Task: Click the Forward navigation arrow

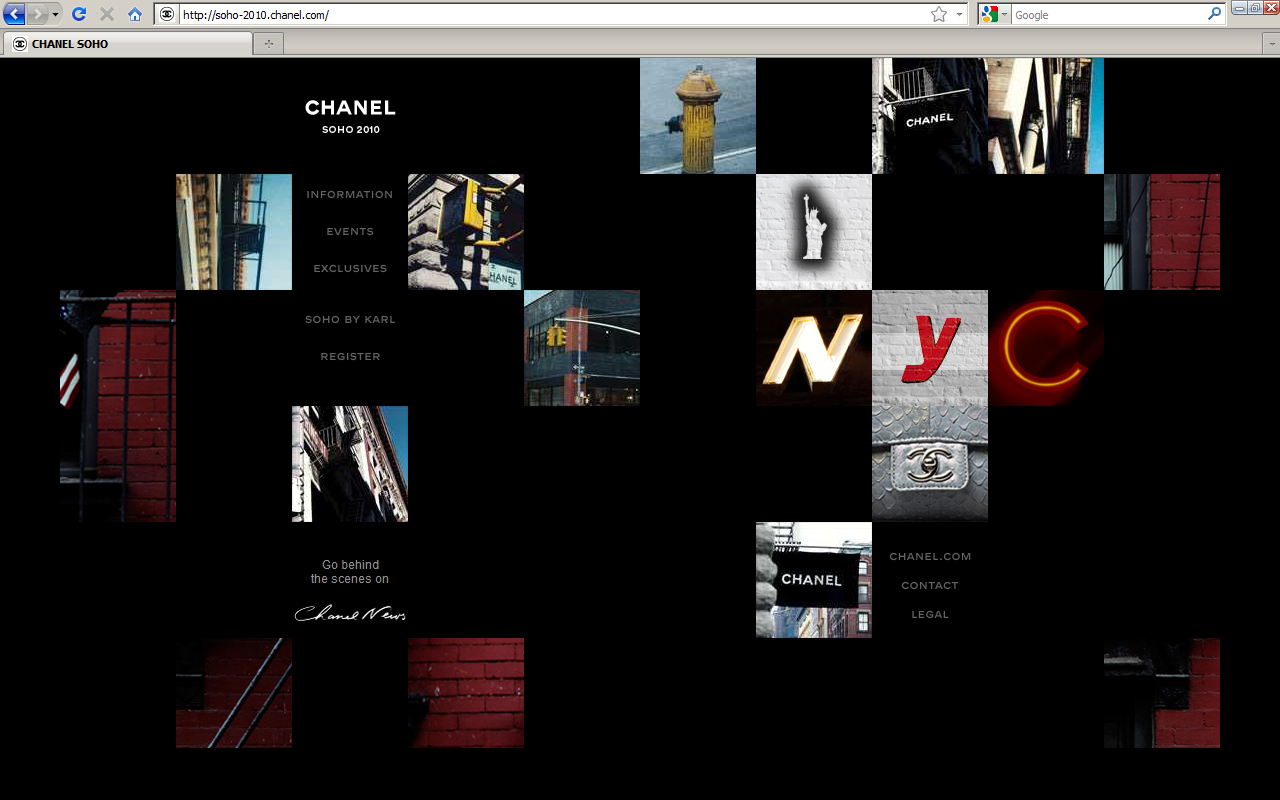Action: (38, 14)
